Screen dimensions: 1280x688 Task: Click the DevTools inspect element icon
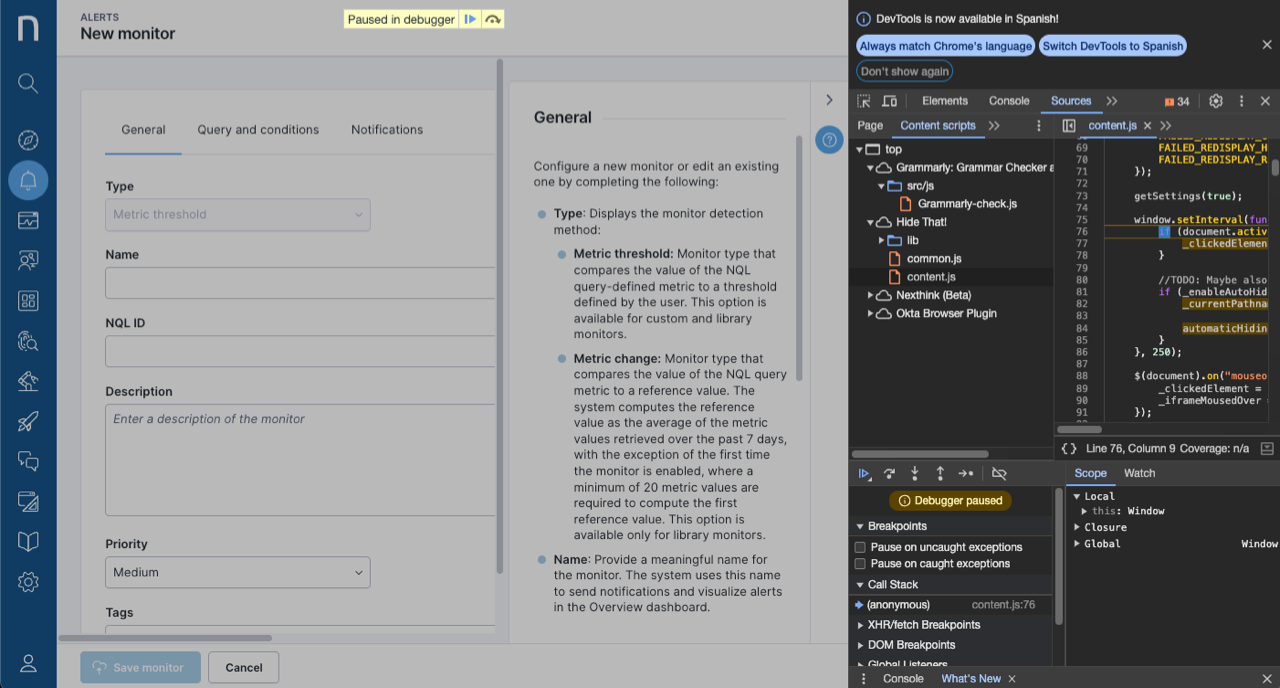tap(864, 101)
